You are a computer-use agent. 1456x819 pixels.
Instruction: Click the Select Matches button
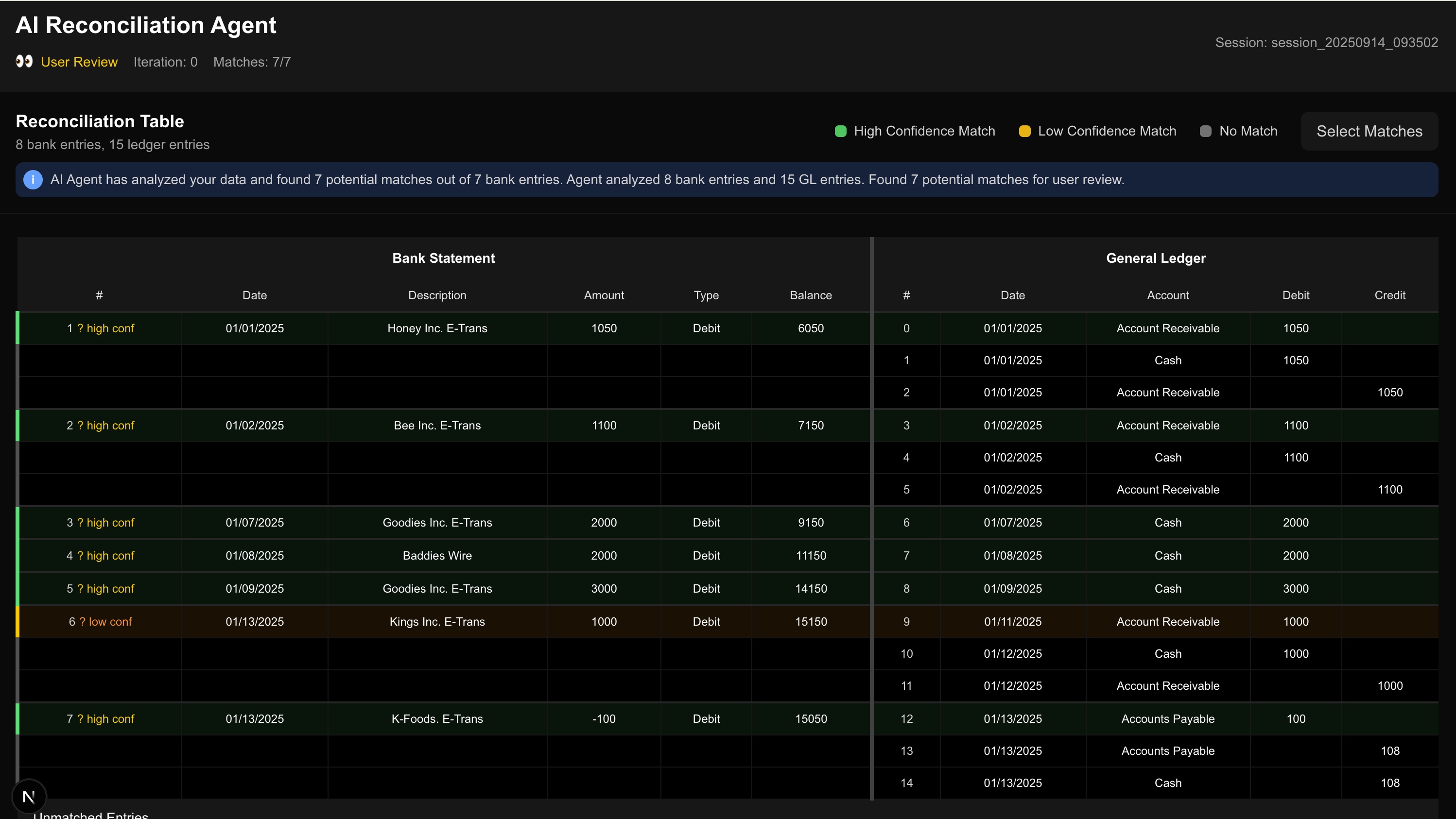pos(1369,131)
